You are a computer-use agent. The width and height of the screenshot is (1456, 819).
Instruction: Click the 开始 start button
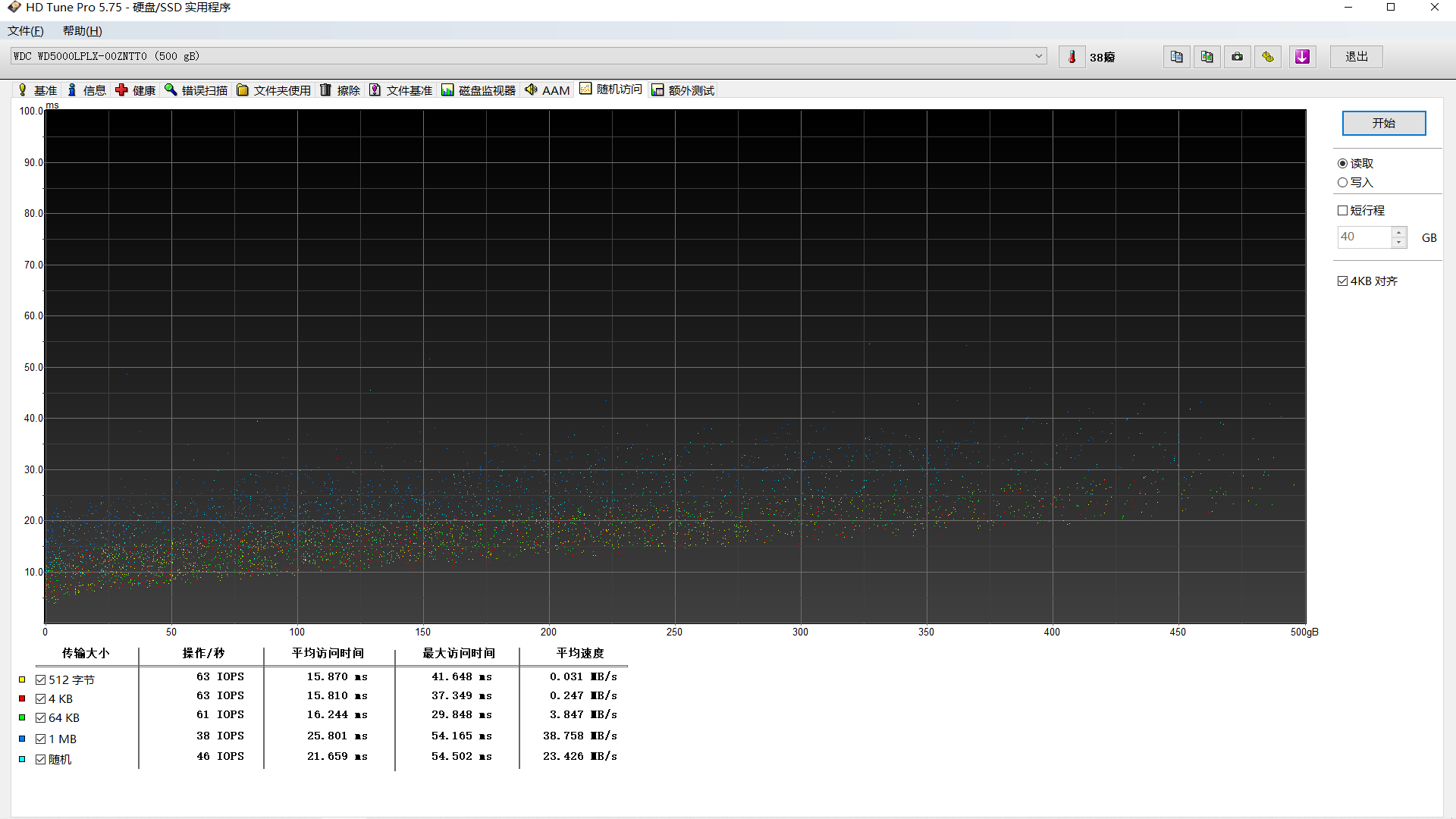pos(1384,124)
